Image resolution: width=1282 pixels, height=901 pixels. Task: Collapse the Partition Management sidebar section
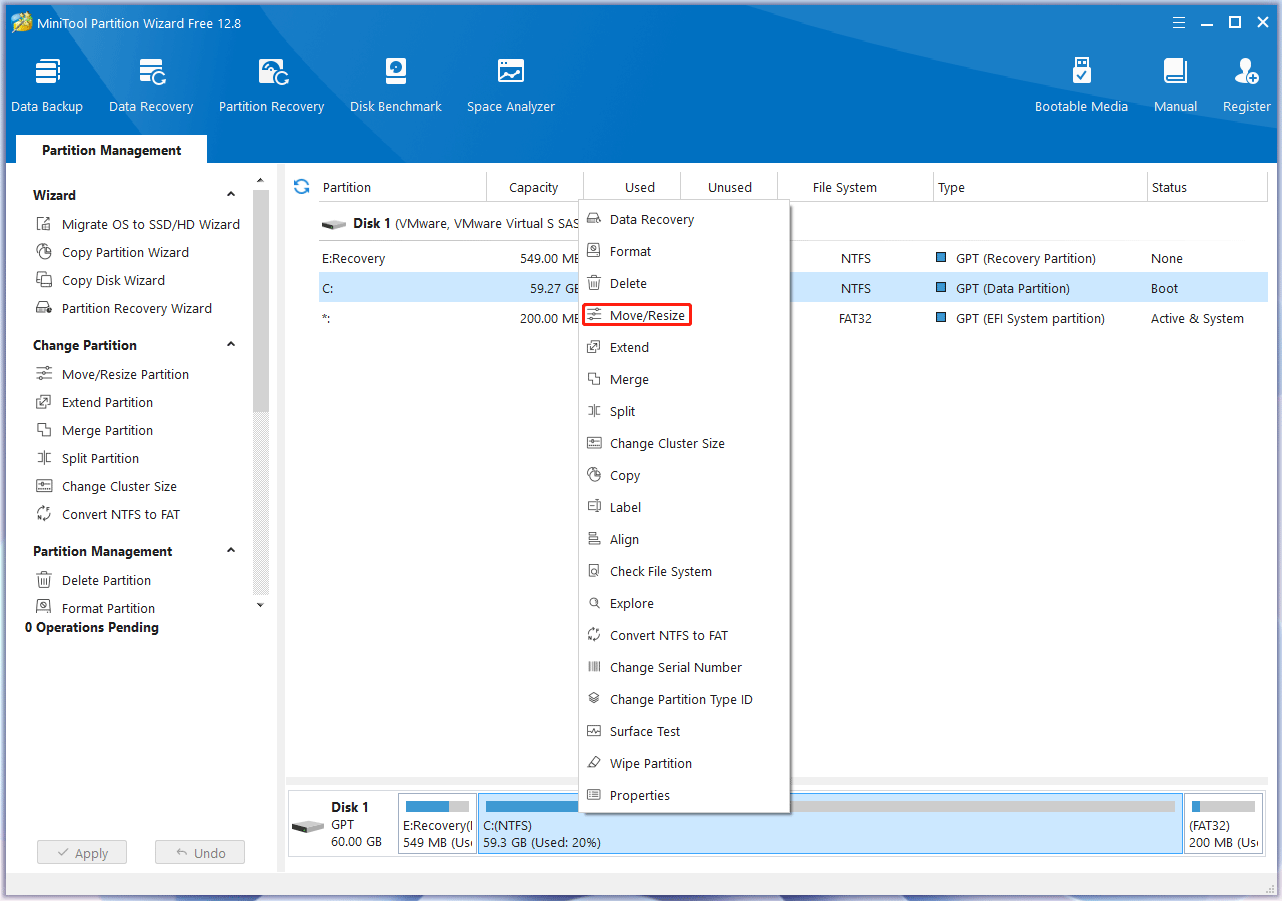coord(231,551)
